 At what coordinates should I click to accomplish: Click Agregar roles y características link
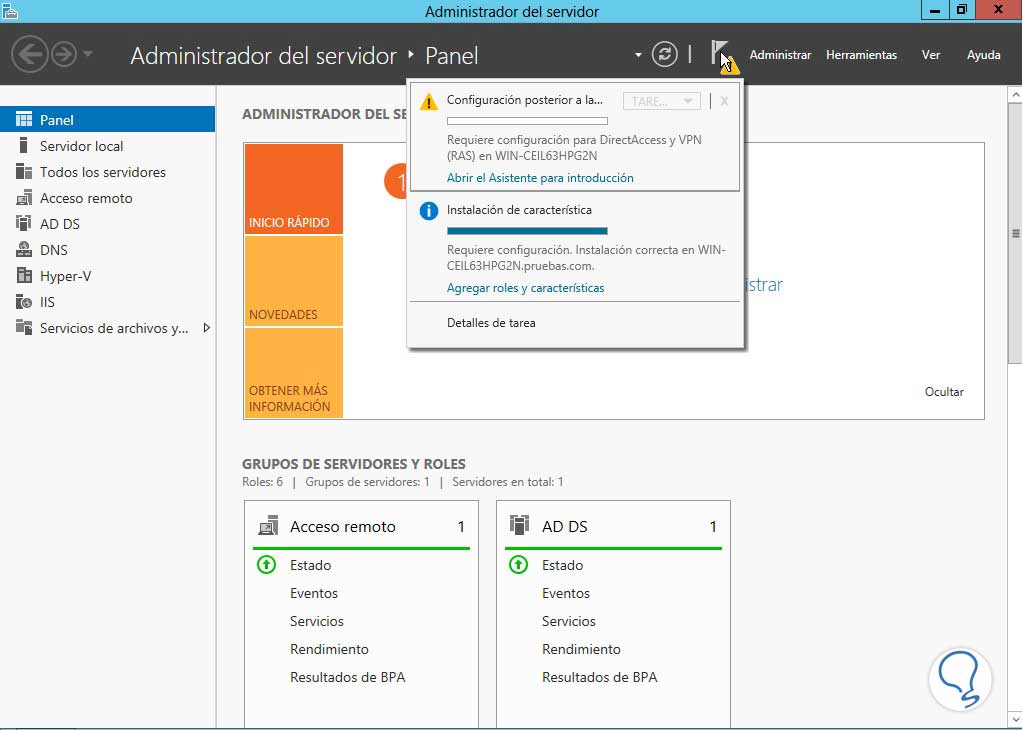point(525,287)
